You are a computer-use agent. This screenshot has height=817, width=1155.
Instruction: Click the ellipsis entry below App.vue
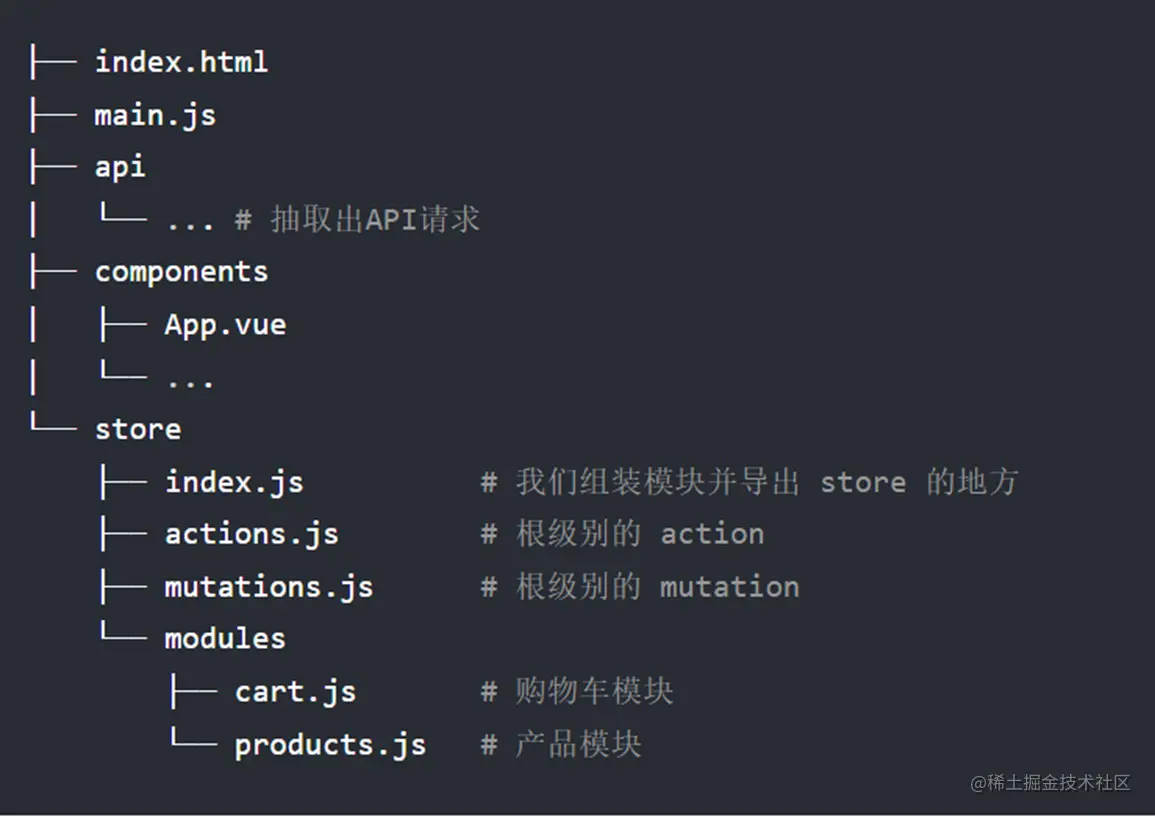coord(190,380)
